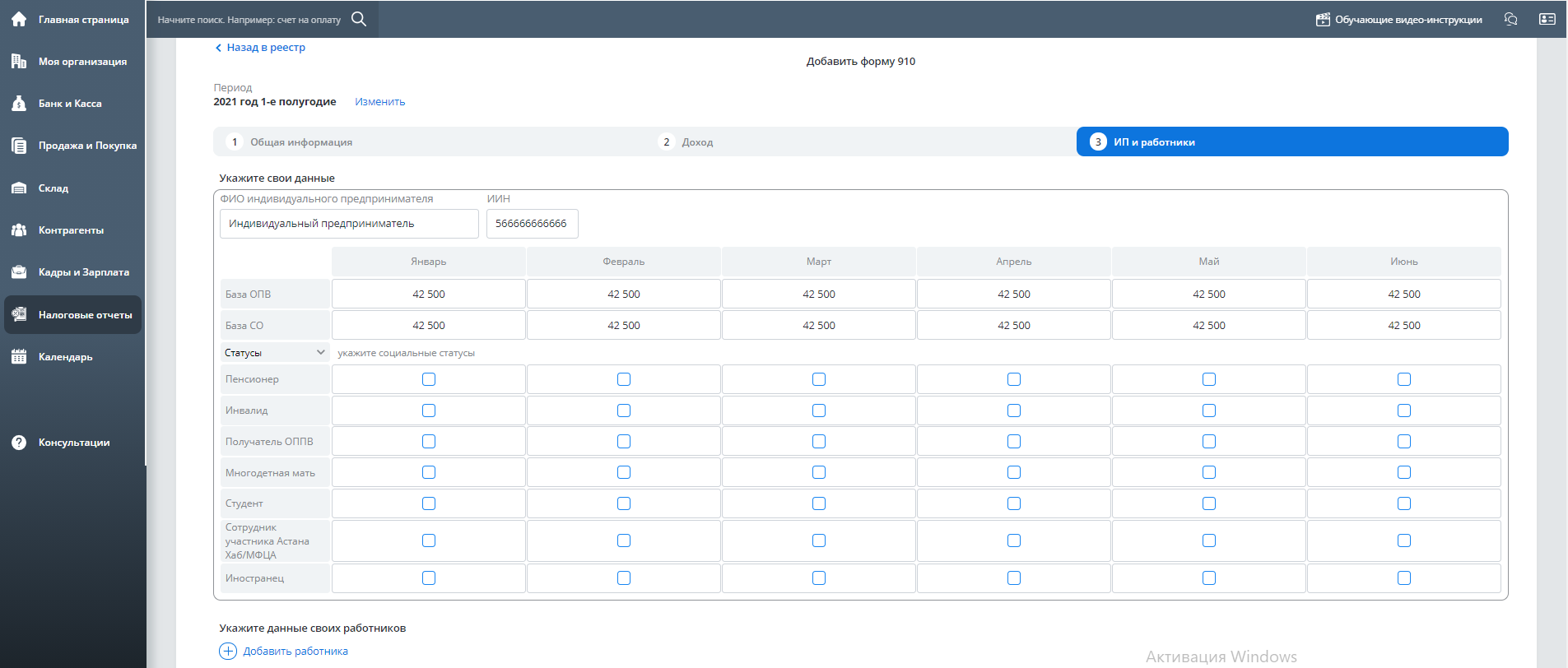1568x668 pixels.
Task: Click the ИИН input field
Action: (x=532, y=224)
